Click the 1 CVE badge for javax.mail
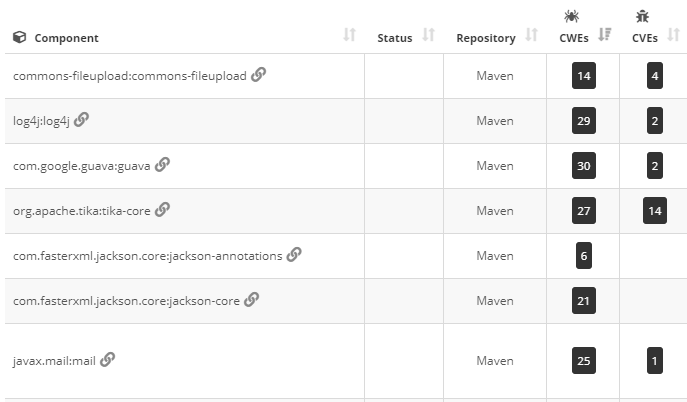Image resolution: width=687 pixels, height=402 pixels. point(655,360)
